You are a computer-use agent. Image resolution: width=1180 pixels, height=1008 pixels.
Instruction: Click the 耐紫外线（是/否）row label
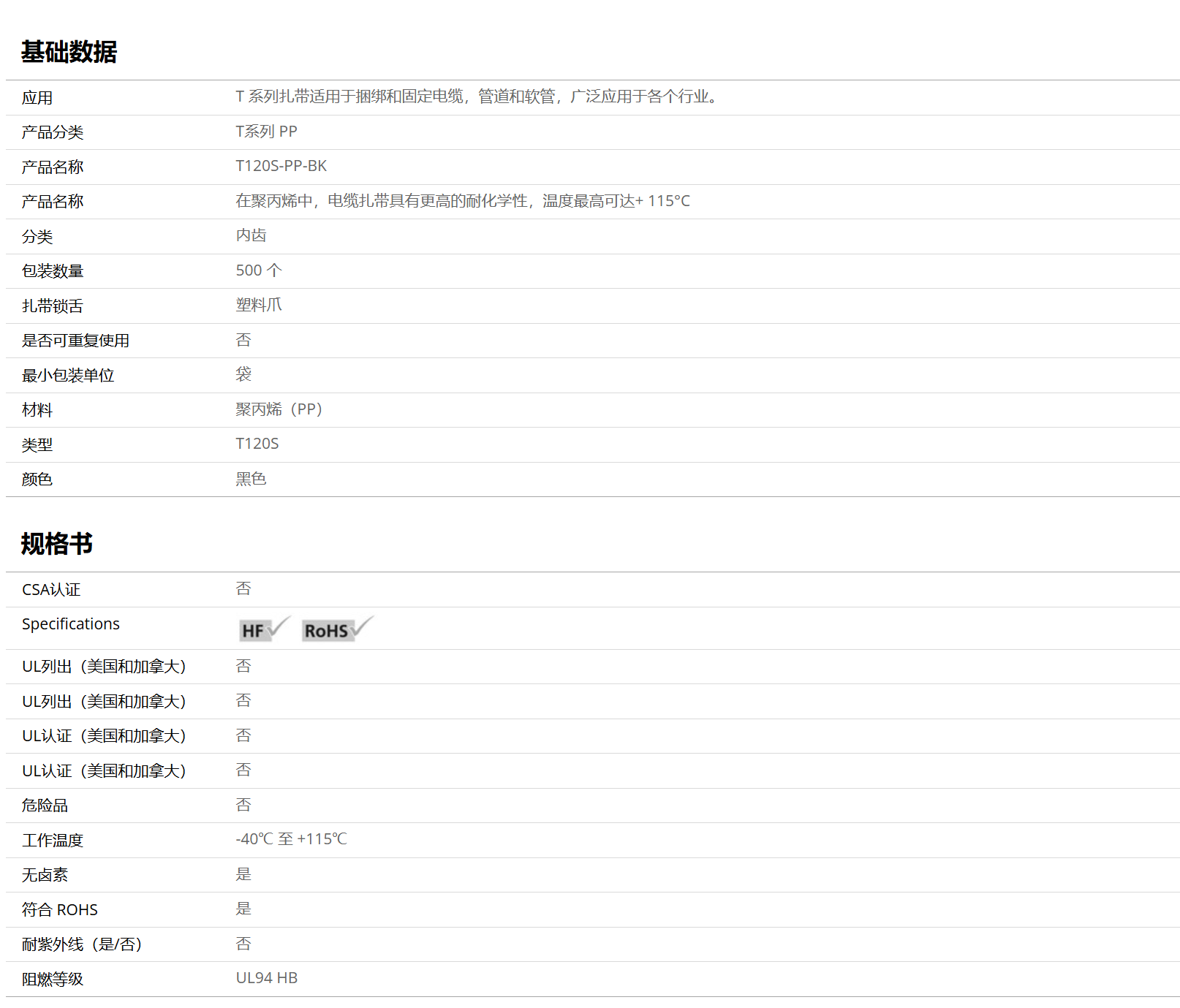coord(82,944)
